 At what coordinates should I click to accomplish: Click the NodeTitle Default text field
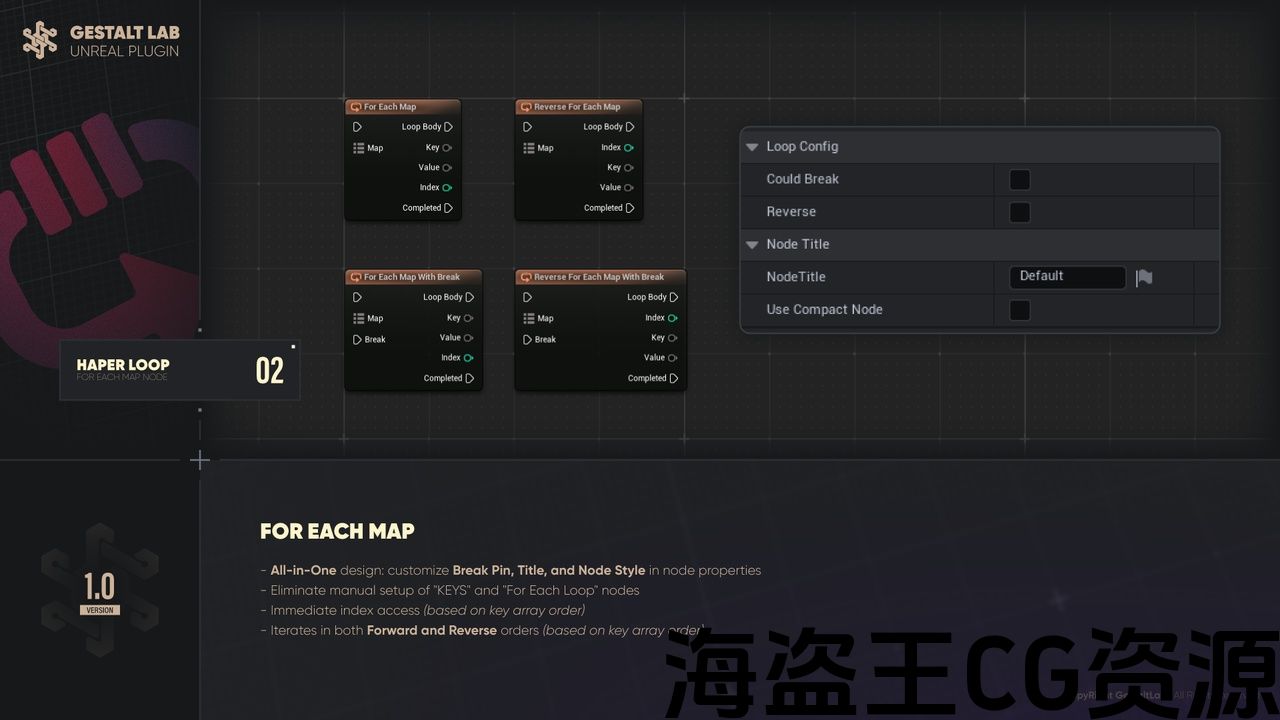(x=1066, y=277)
